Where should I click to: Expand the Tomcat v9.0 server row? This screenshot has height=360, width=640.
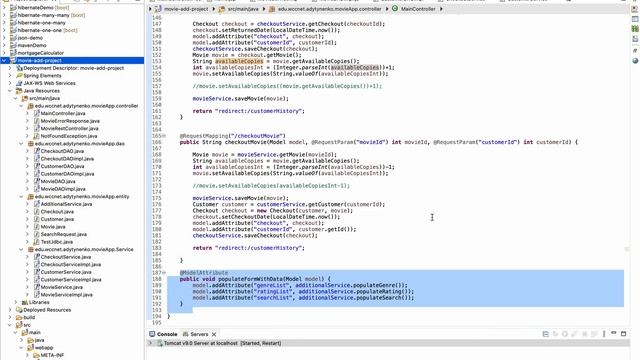click(x=151, y=343)
